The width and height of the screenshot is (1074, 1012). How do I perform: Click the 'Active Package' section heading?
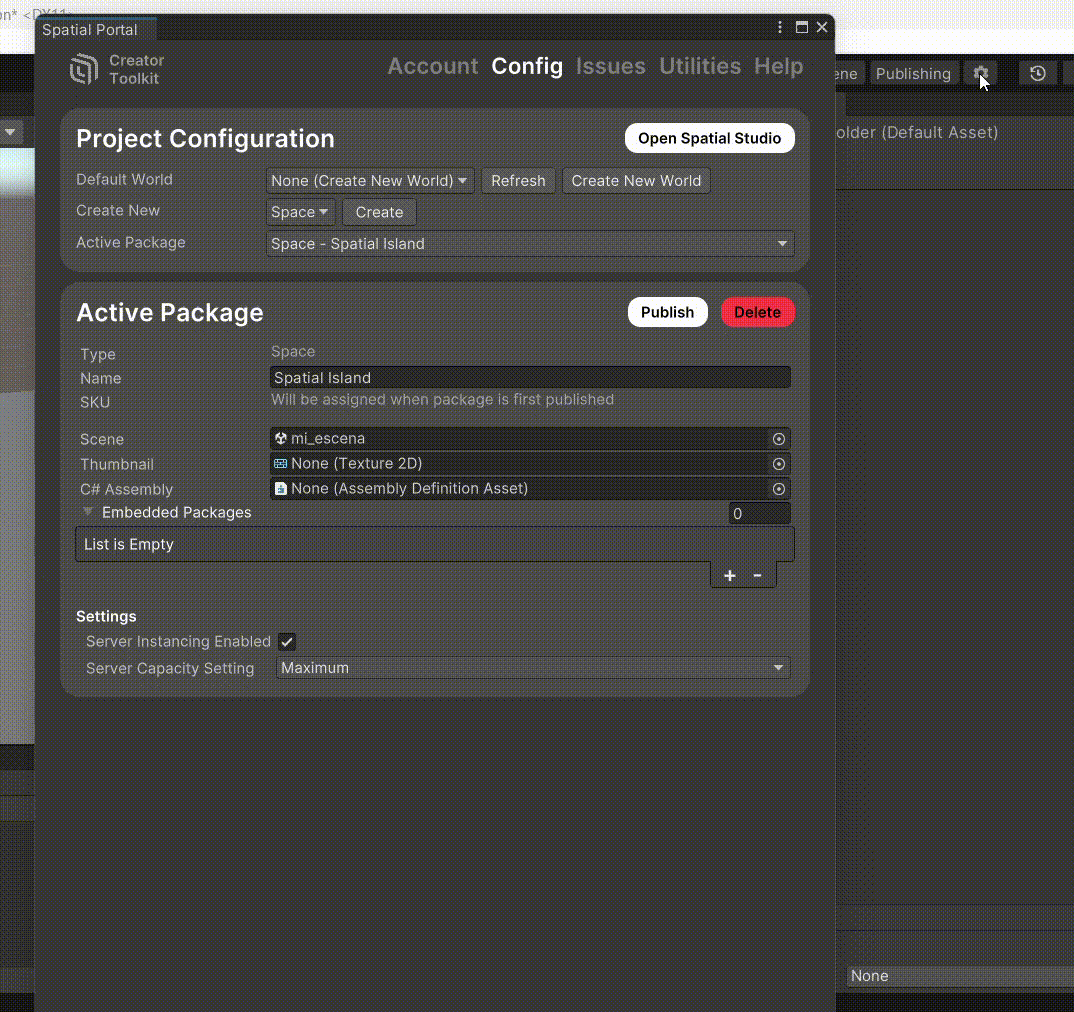click(x=170, y=312)
